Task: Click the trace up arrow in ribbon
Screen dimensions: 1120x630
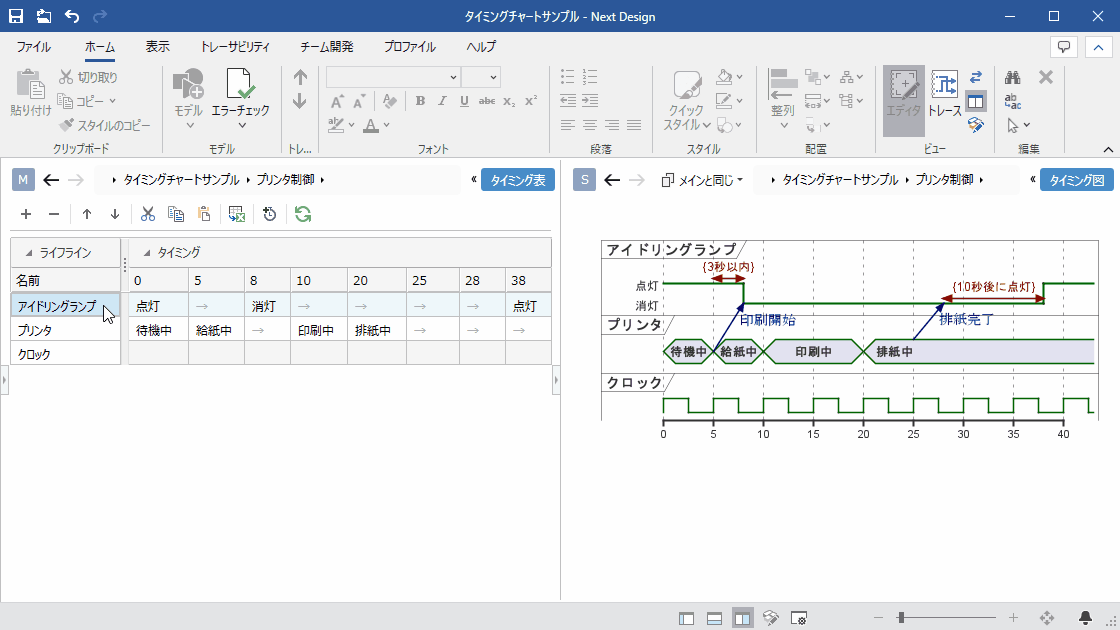Action: click(x=300, y=77)
